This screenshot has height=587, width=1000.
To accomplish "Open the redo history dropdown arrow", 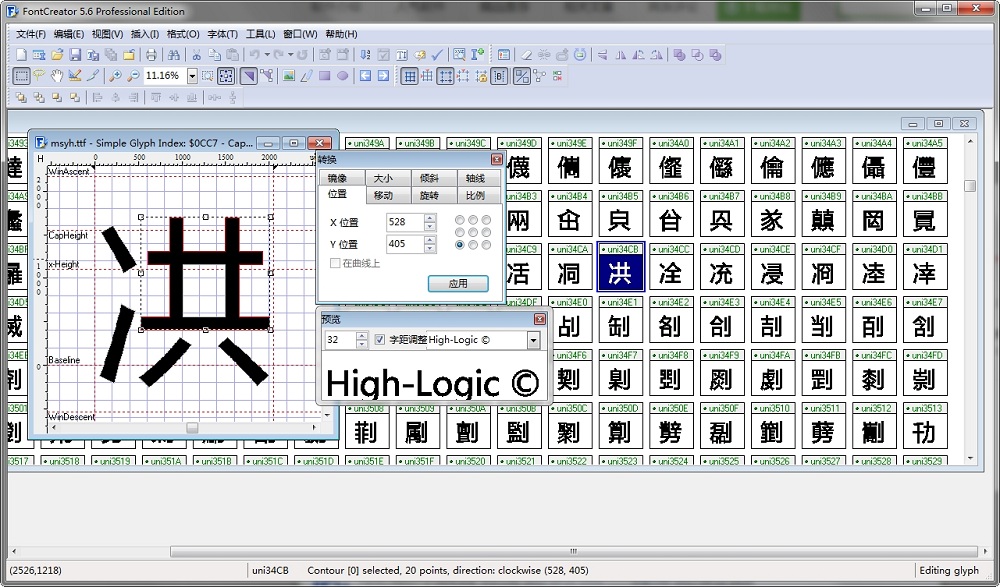I will [x=291, y=53].
